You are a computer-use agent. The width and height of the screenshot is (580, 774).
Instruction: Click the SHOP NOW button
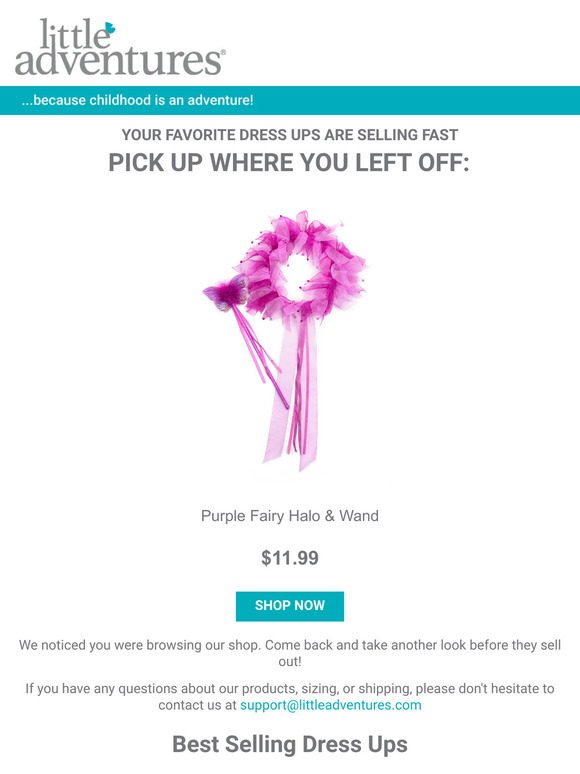(x=290, y=606)
